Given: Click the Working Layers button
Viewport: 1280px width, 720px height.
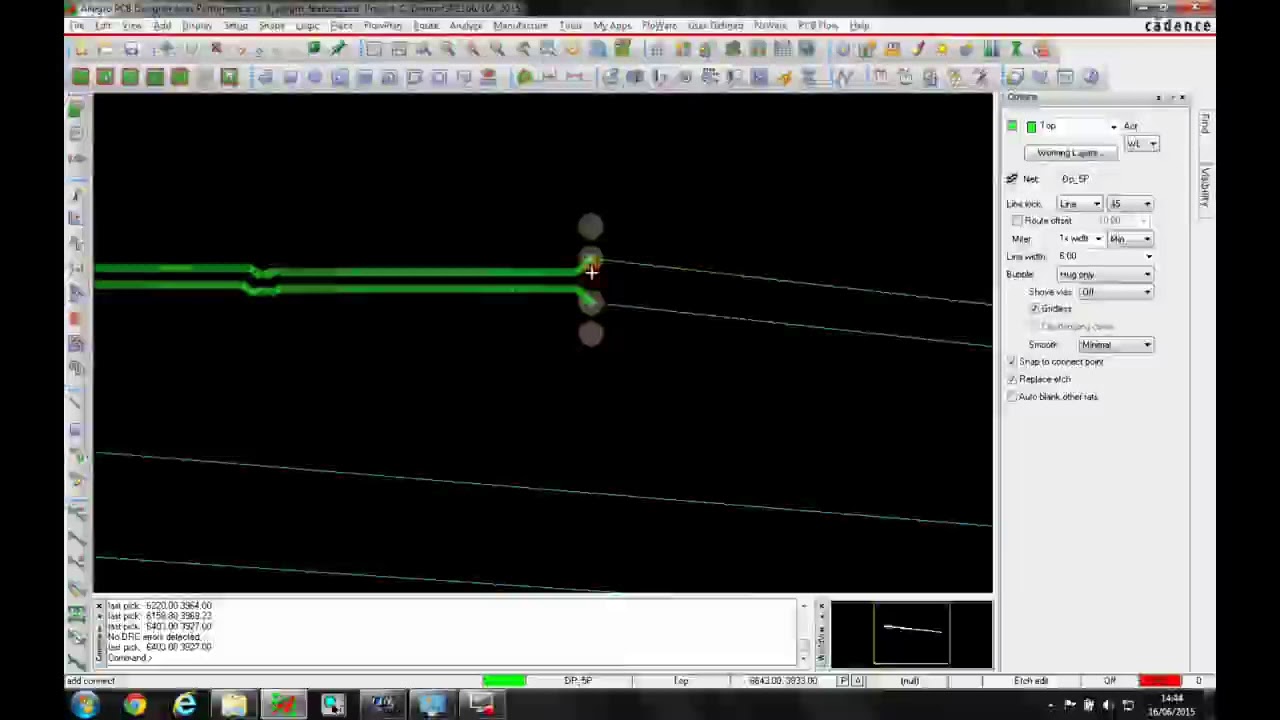Looking at the screenshot, I should [x=1070, y=153].
